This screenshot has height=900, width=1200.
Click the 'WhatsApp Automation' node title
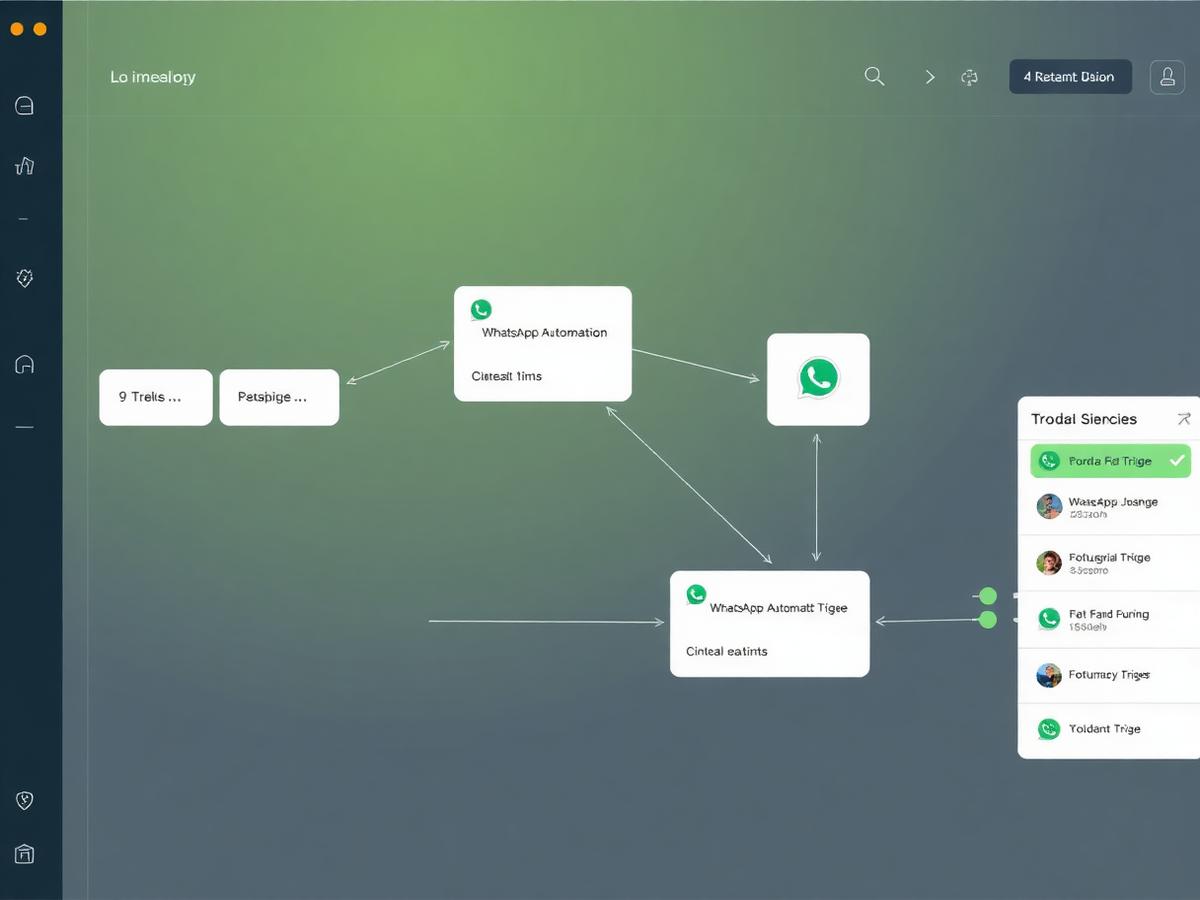pyautogui.click(x=544, y=333)
